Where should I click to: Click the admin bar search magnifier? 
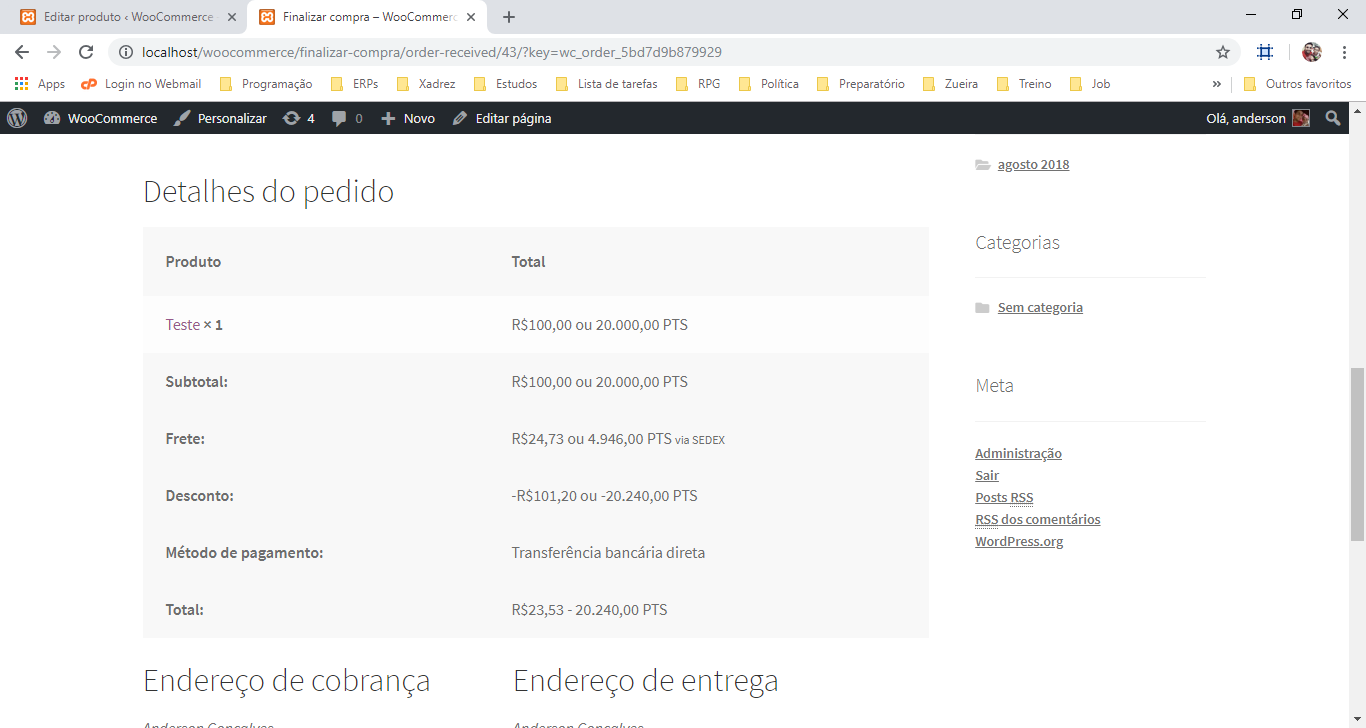(x=1333, y=118)
